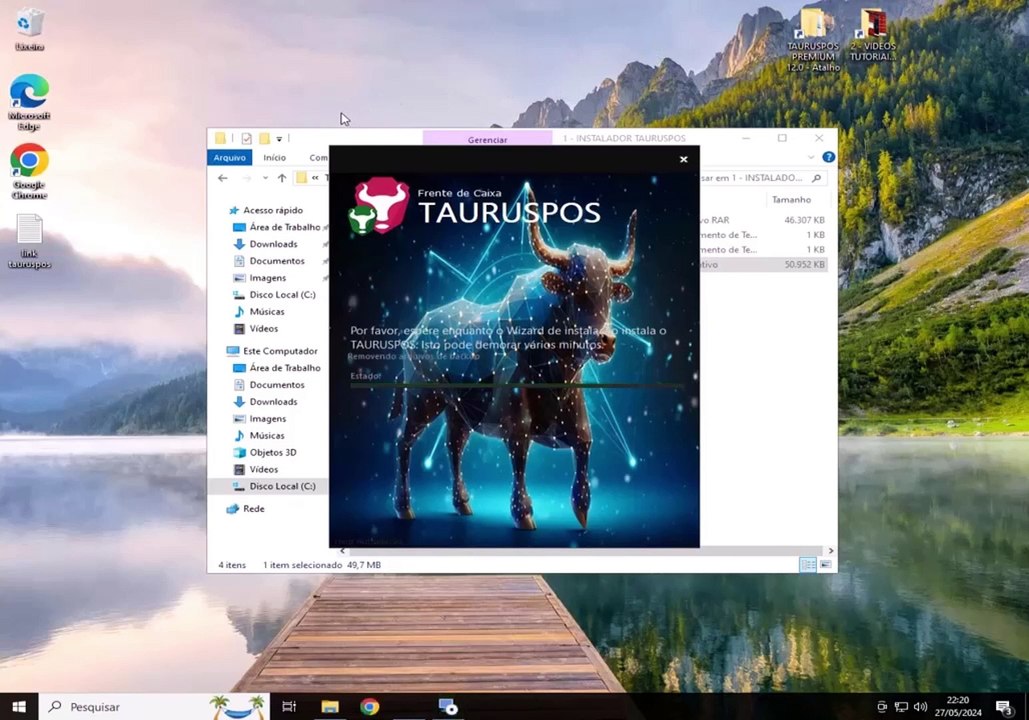Open Downloads under Acesso rápido

click(x=273, y=244)
